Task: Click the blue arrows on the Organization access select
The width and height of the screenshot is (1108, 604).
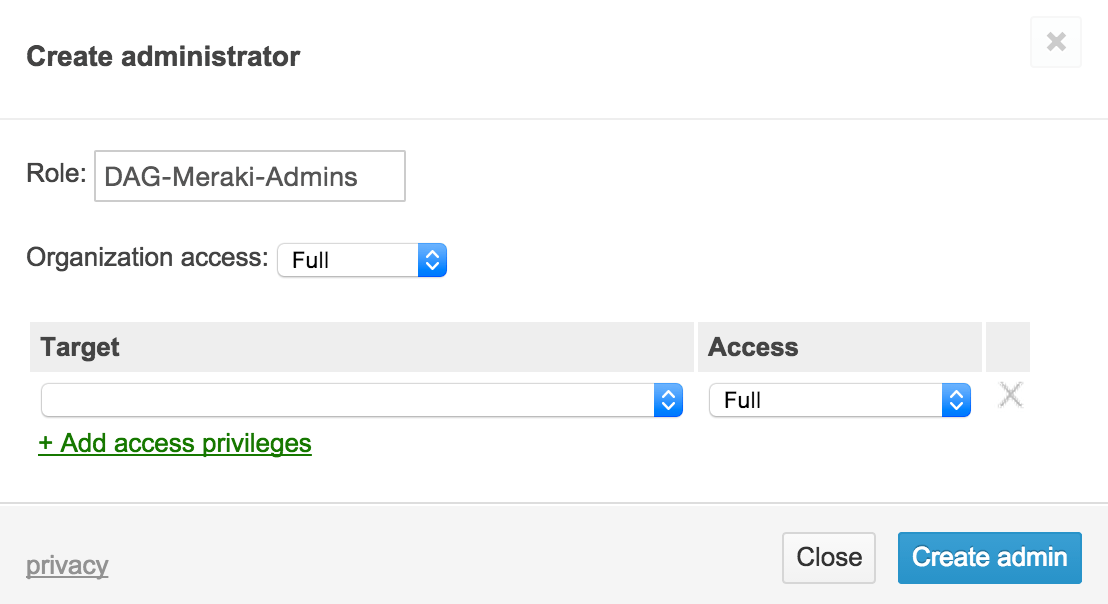Action: click(x=432, y=260)
